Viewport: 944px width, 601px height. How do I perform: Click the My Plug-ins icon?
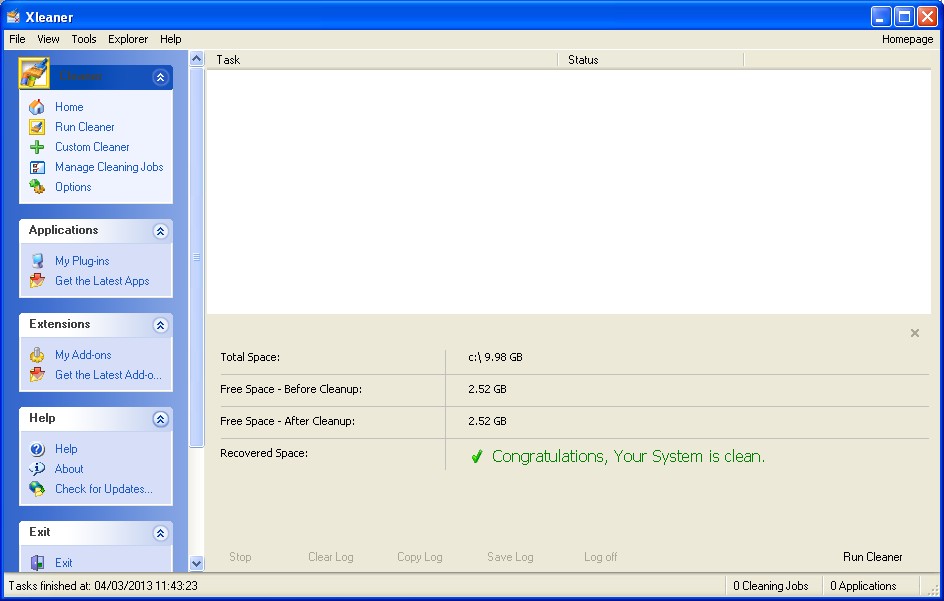[37, 261]
